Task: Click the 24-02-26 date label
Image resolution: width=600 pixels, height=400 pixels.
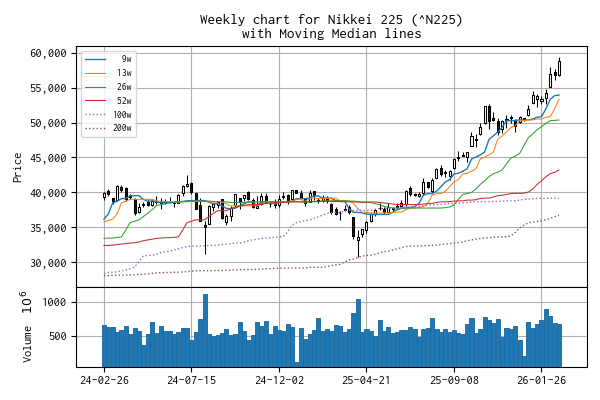Action: (104, 380)
